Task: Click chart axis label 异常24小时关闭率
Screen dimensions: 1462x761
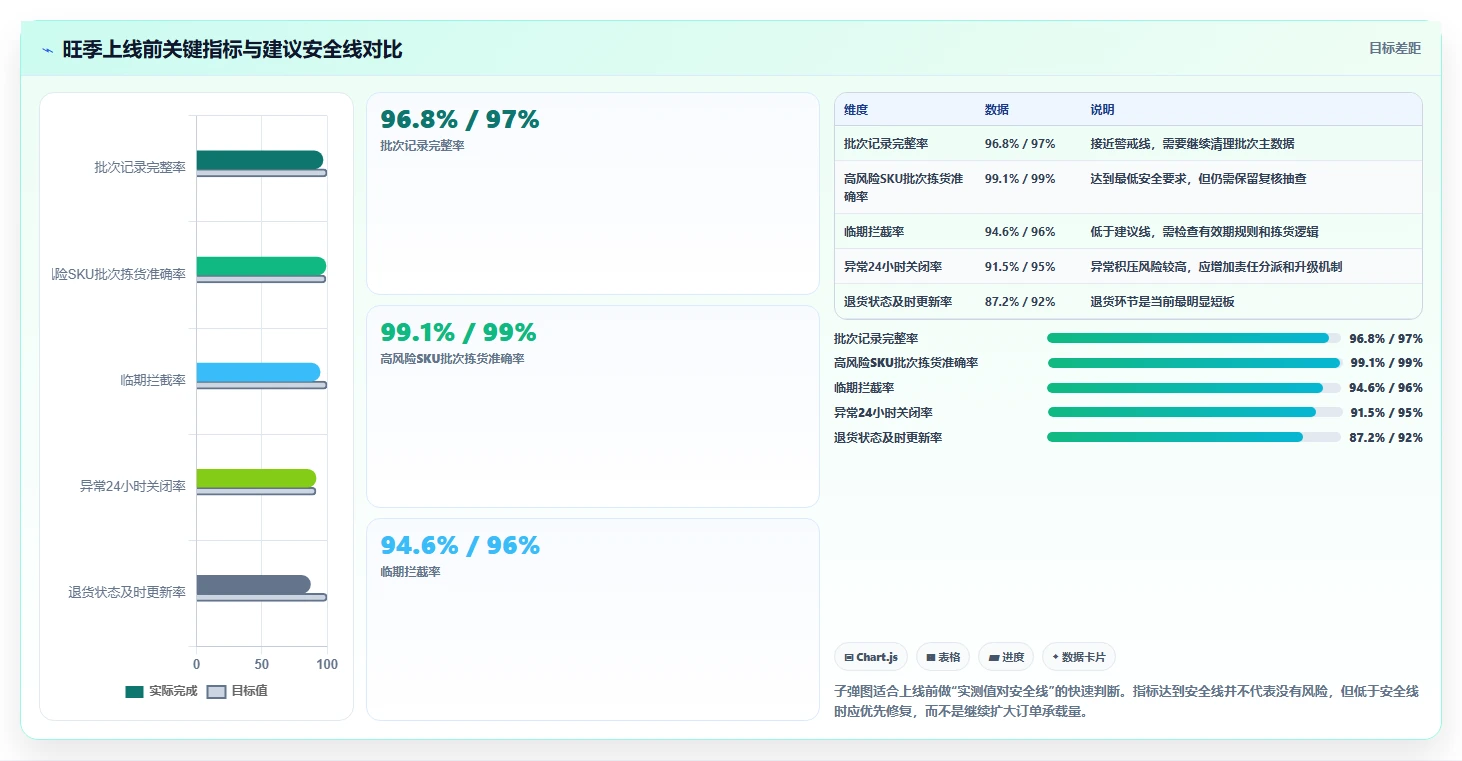Action: (x=133, y=486)
